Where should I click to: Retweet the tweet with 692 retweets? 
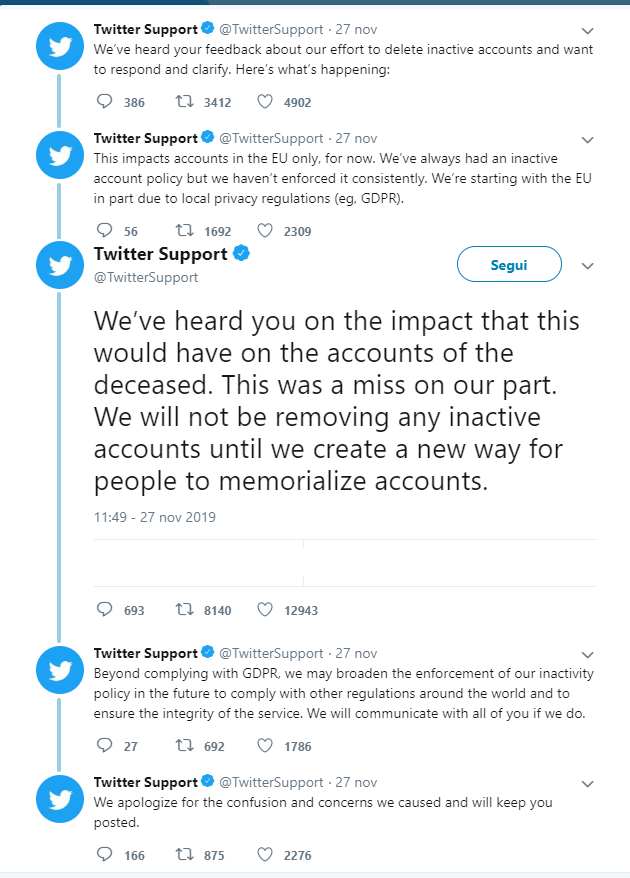click(184, 746)
